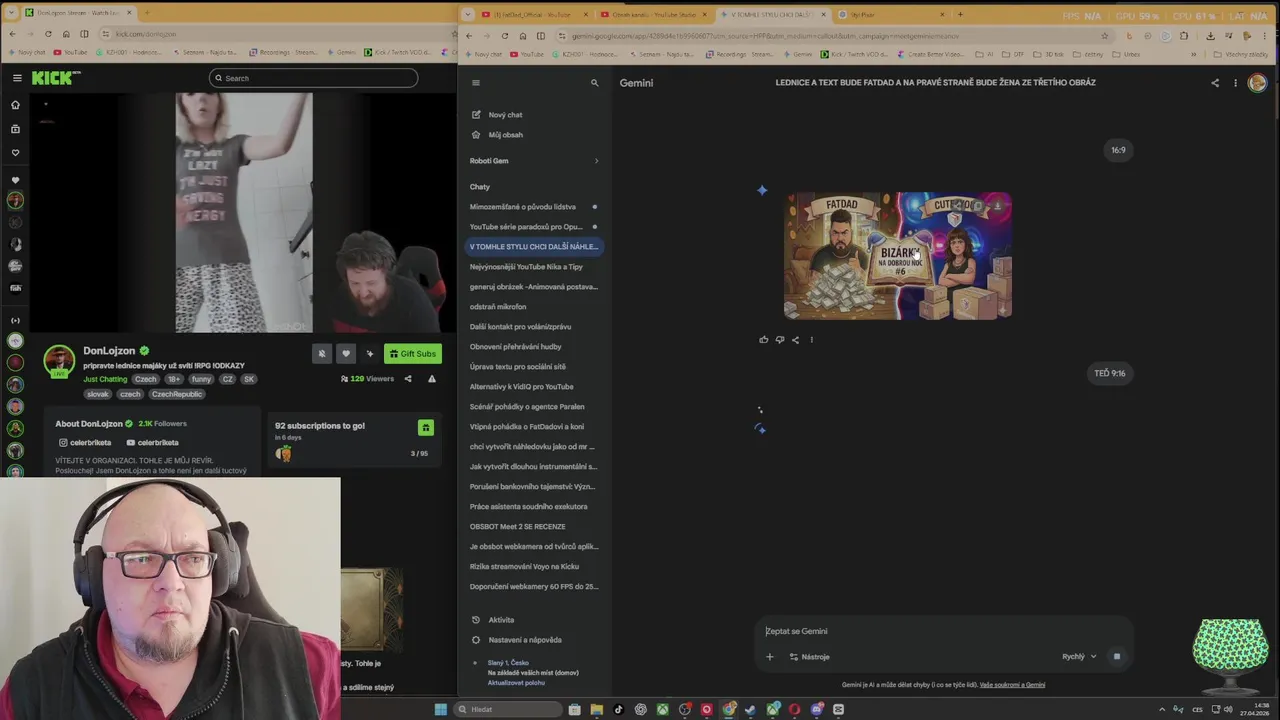
Task: Like the Gemini response with thumbs up
Action: 764,340
